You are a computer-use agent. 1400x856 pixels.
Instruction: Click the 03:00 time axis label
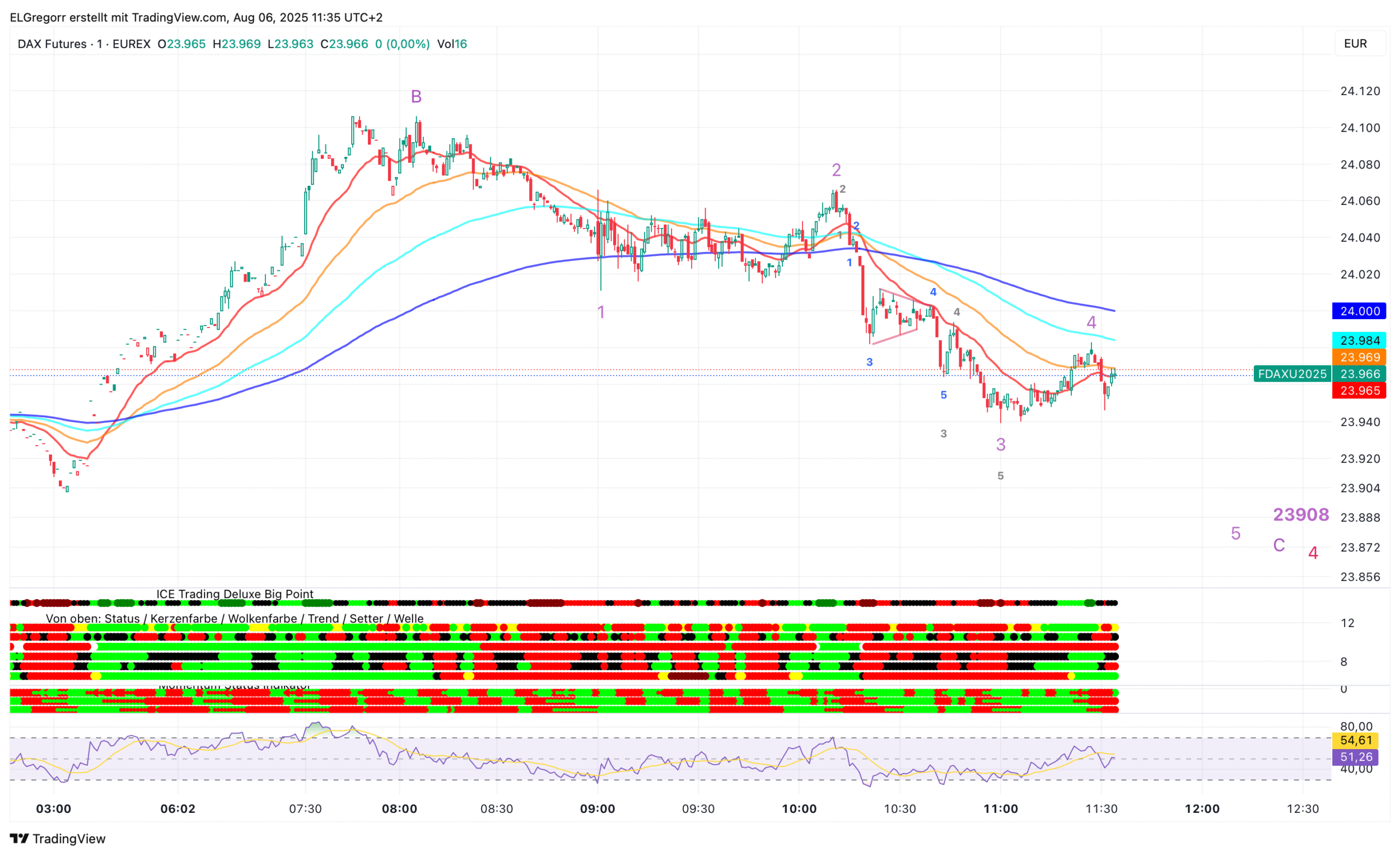point(53,809)
